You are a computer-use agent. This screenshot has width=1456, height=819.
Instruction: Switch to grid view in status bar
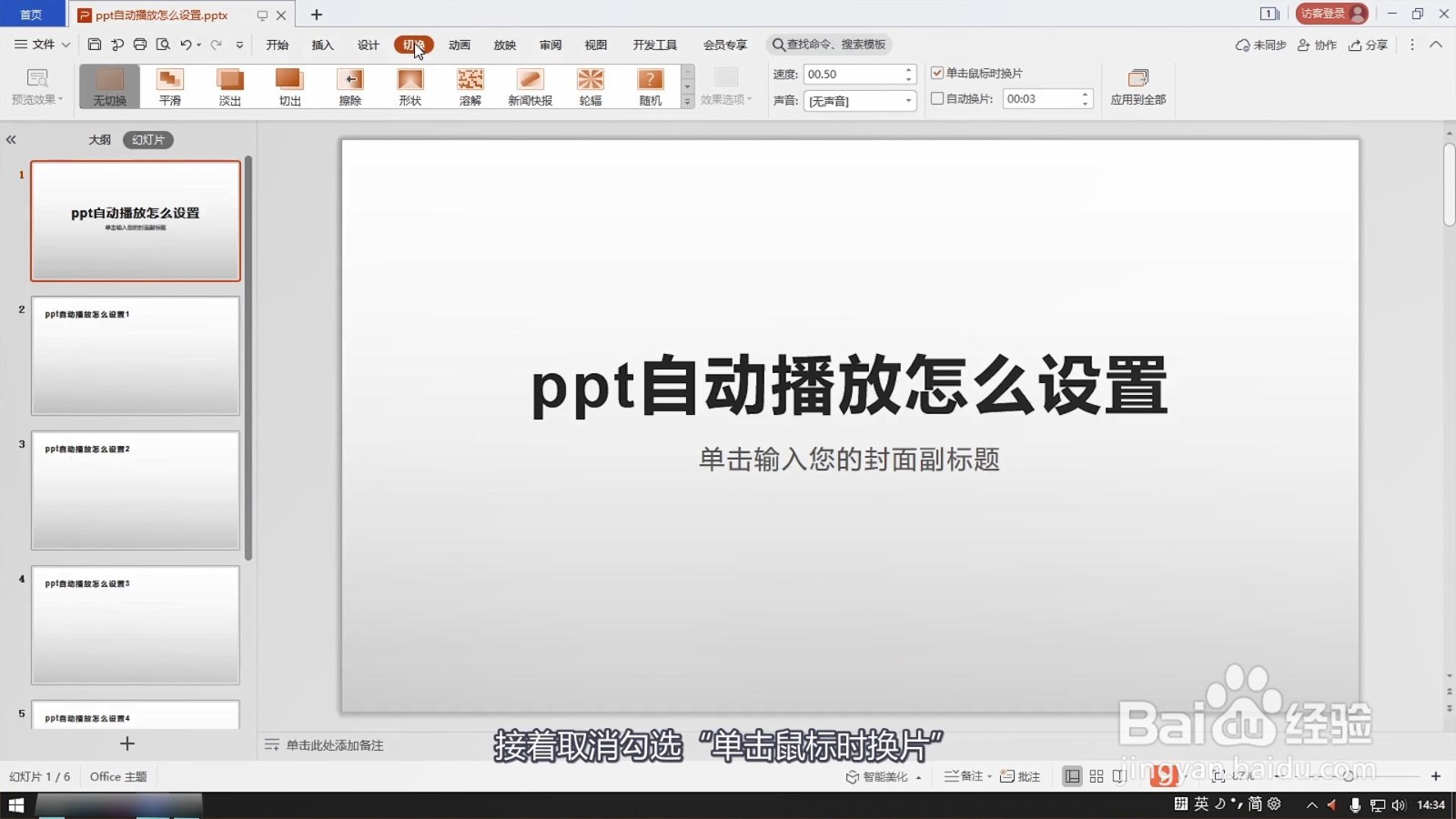(x=1095, y=775)
